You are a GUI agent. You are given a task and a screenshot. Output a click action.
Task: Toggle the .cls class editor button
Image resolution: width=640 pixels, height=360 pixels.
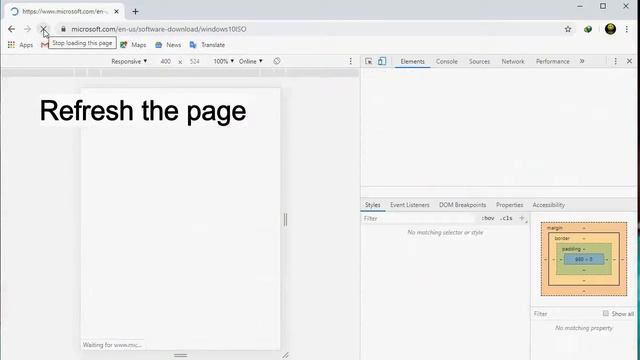(x=506, y=218)
